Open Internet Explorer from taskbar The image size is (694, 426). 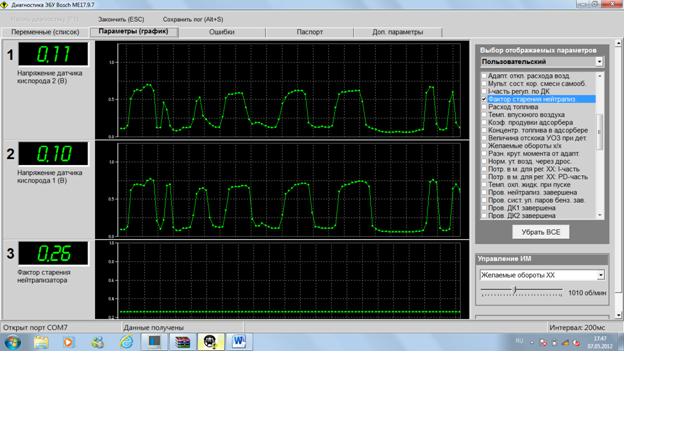(126, 341)
